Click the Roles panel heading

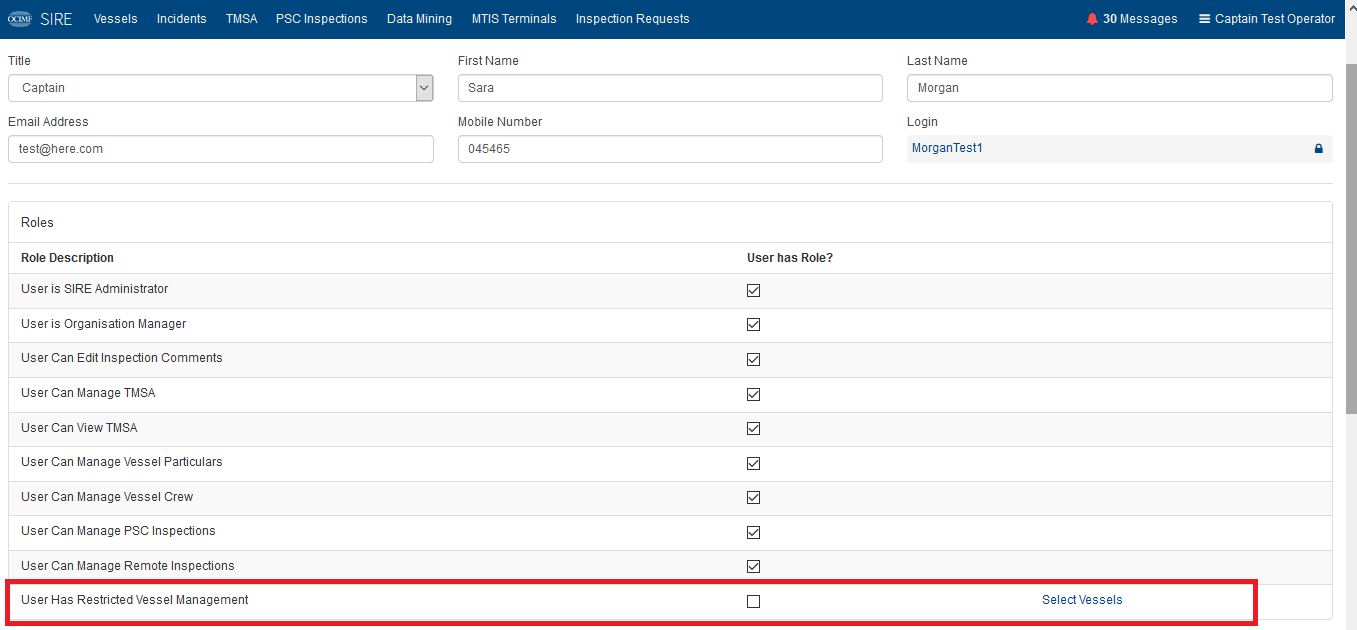(x=37, y=222)
